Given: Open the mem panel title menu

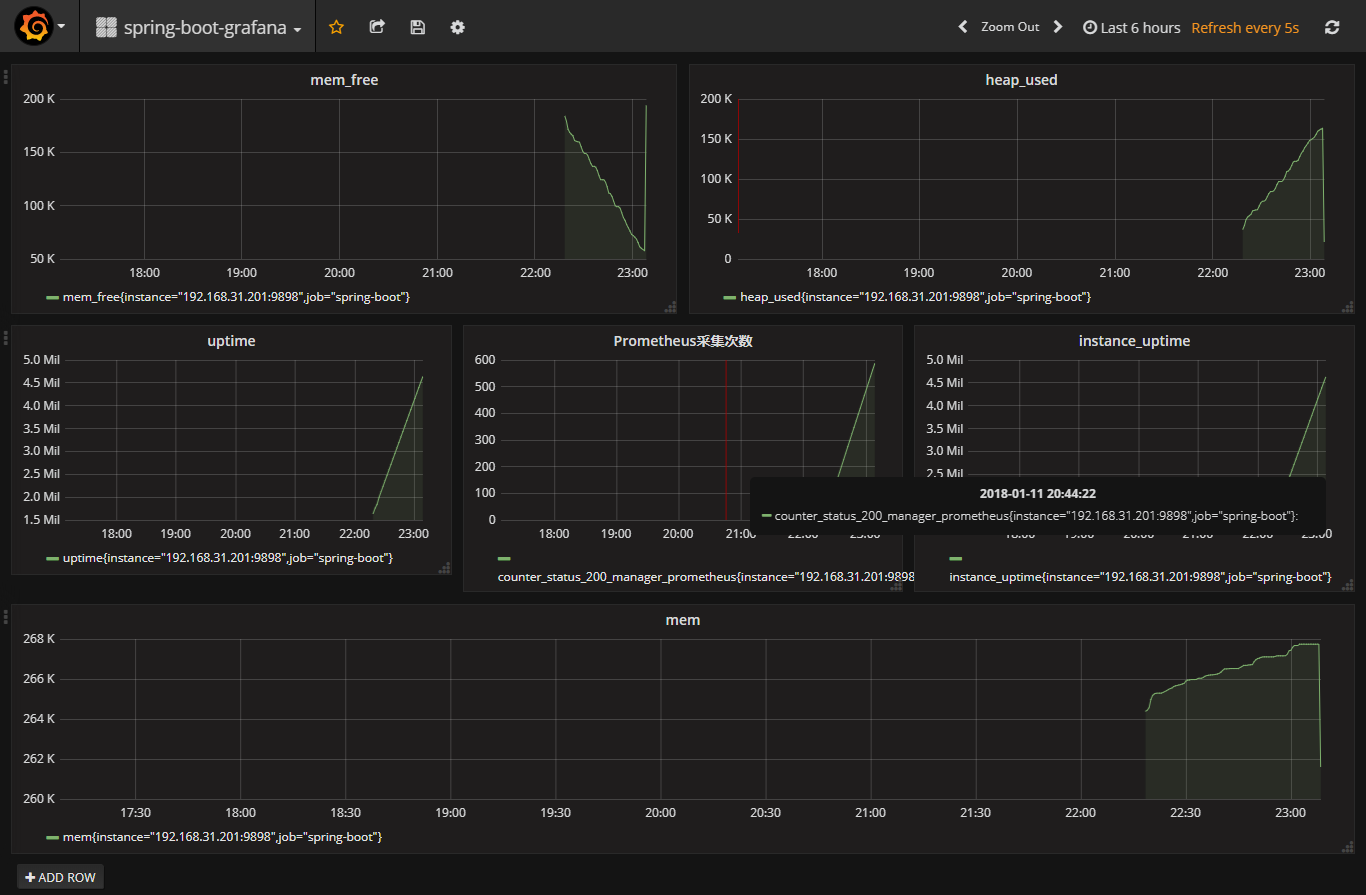Looking at the screenshot, I should tap(683, 620).
